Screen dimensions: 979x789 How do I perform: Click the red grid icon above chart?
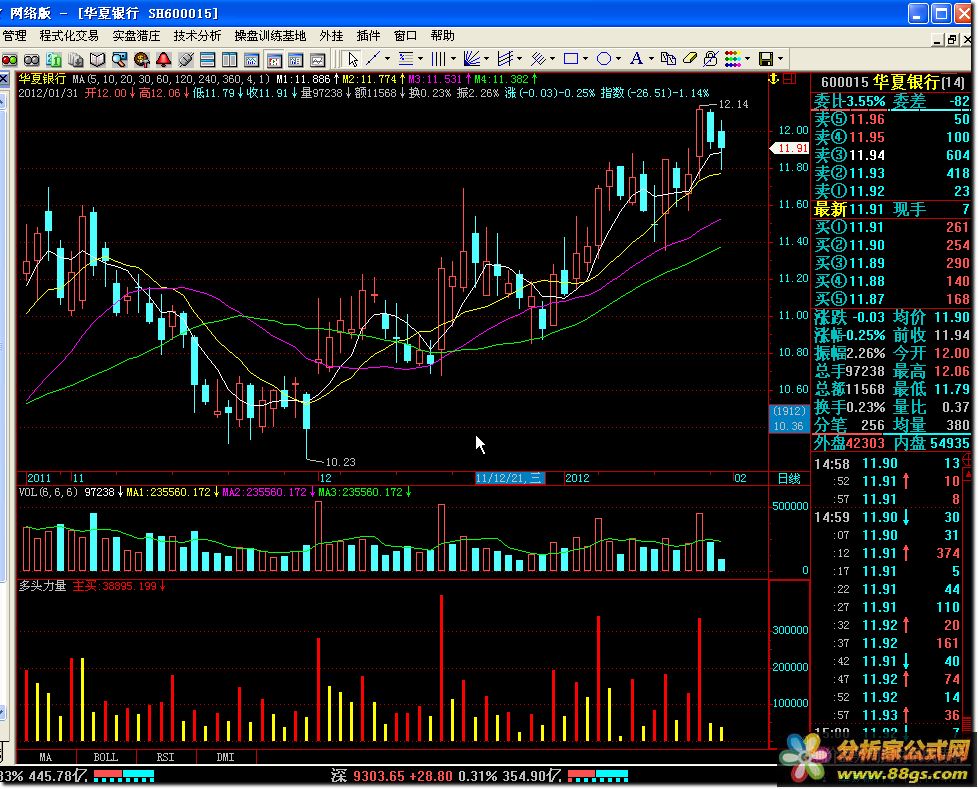790,79
